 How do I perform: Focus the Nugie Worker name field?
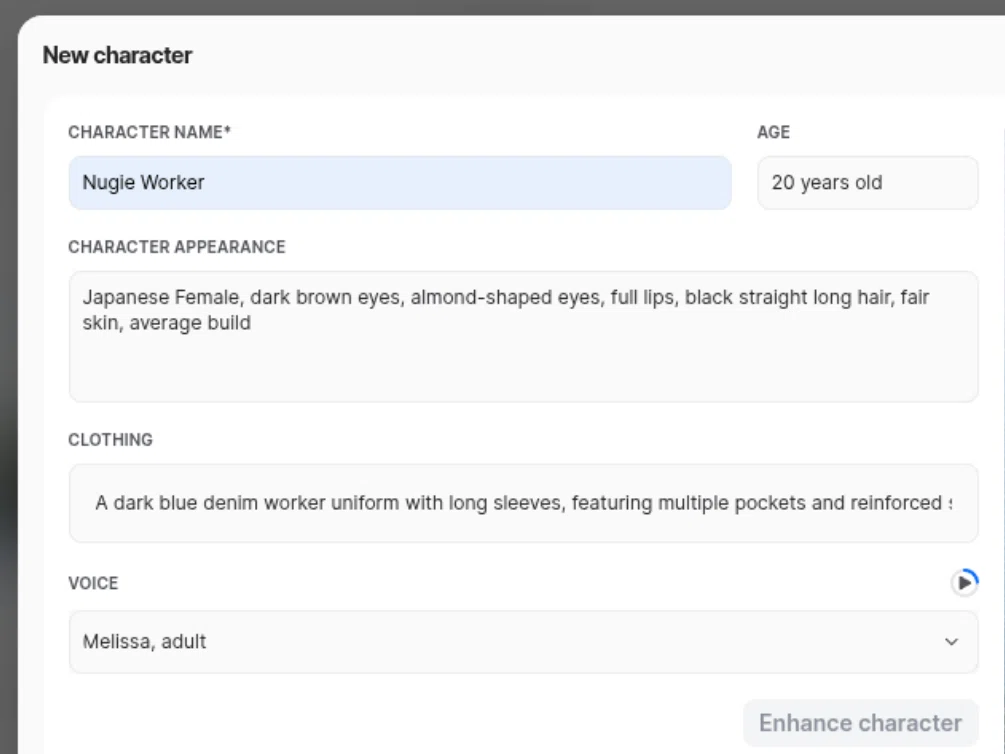click(x=400, y=183)
